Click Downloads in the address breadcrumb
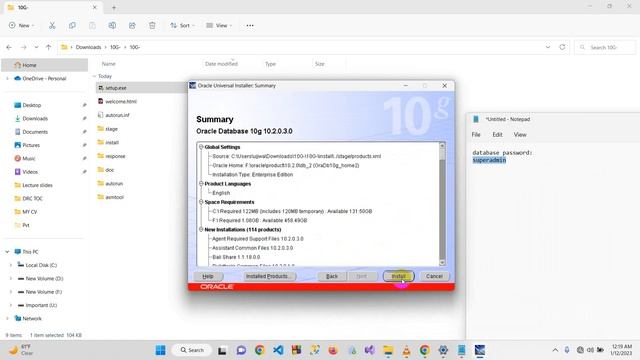Screen dimensions: 640x360 click(88, 47)
